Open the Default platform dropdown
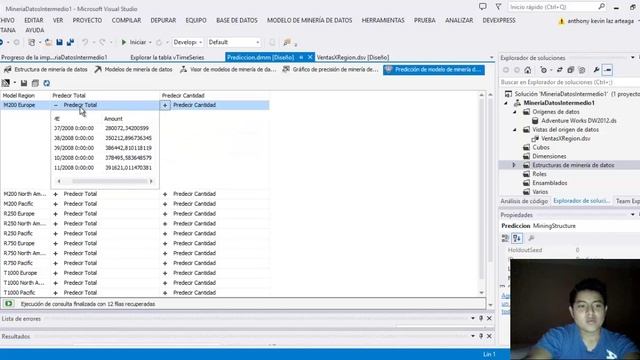Viewport: 640px width, 360px height. pyautogui.click(x=234, y=42)
